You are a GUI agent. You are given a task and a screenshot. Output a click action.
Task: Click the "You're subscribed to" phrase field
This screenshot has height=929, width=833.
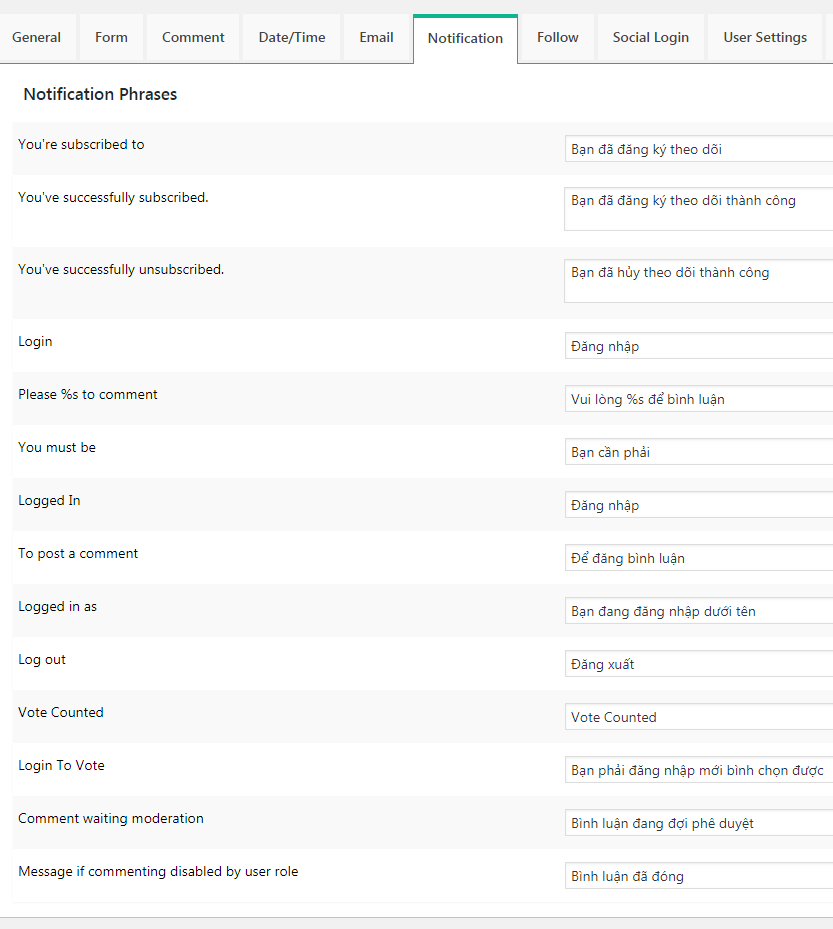point(697,148)
